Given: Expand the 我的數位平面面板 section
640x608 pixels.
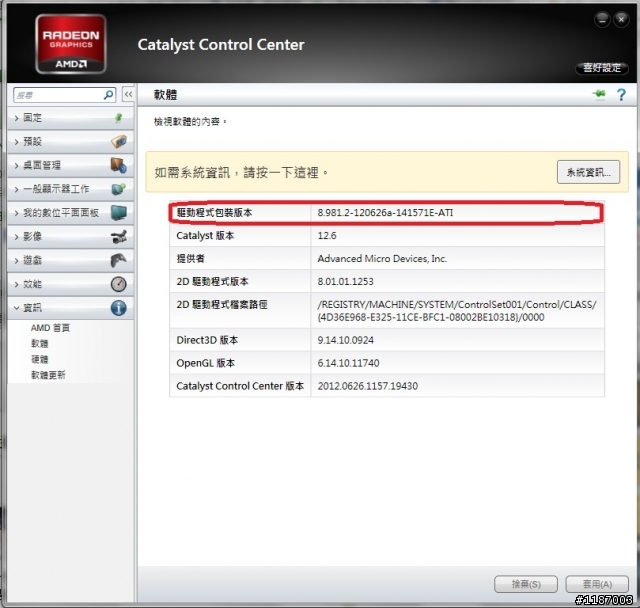Looking at the screenshot, I should (x=70, y=213).
